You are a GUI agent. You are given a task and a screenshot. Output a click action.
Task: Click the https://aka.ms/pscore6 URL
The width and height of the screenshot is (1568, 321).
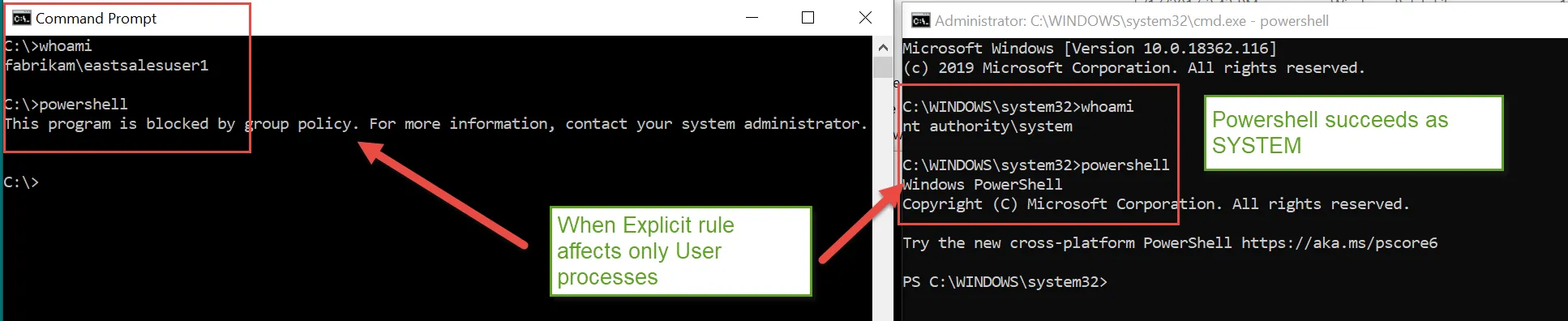[x=1339, y=243]
